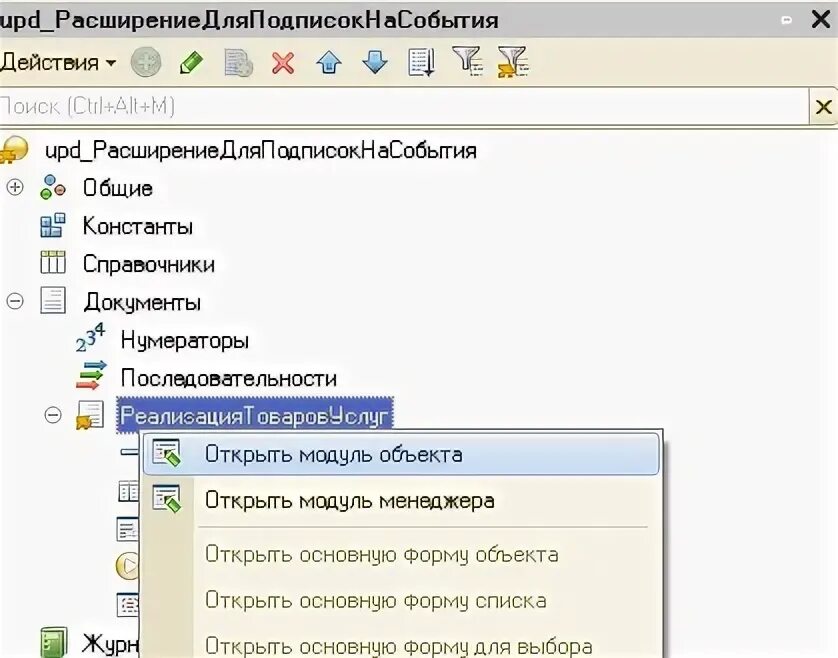Select the Общие tree item
The height and width of the screenshot is (658, 838).
click(x=118, y=188)
